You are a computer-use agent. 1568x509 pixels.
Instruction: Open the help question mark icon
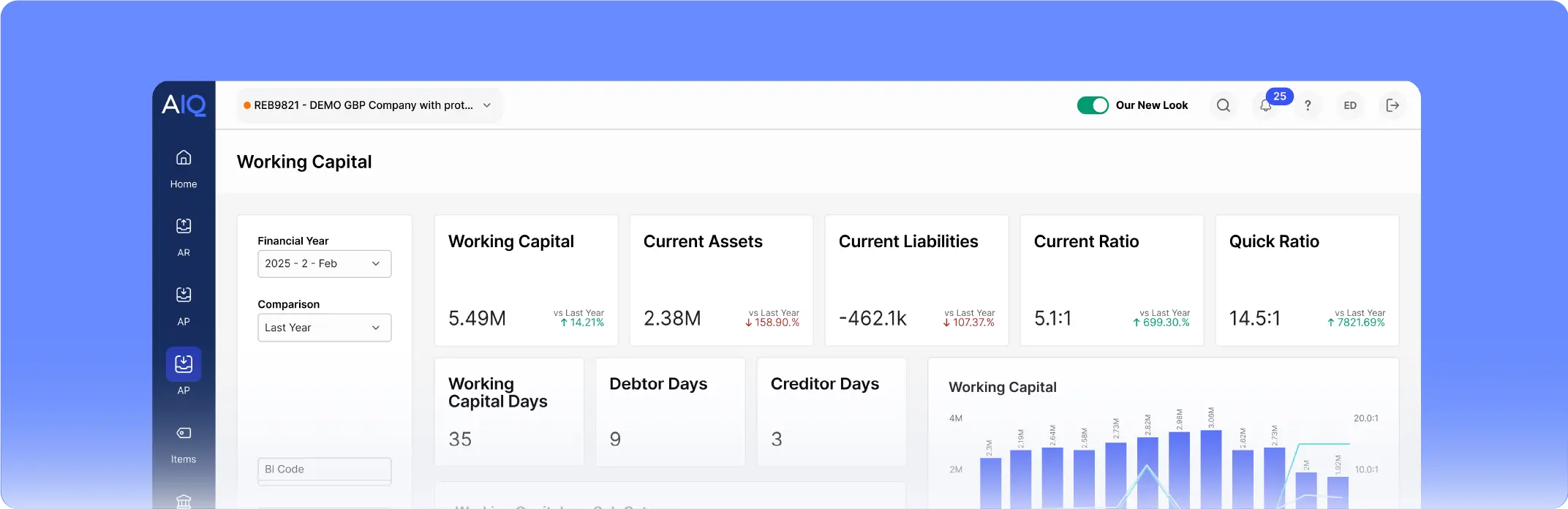point(1308,105)
